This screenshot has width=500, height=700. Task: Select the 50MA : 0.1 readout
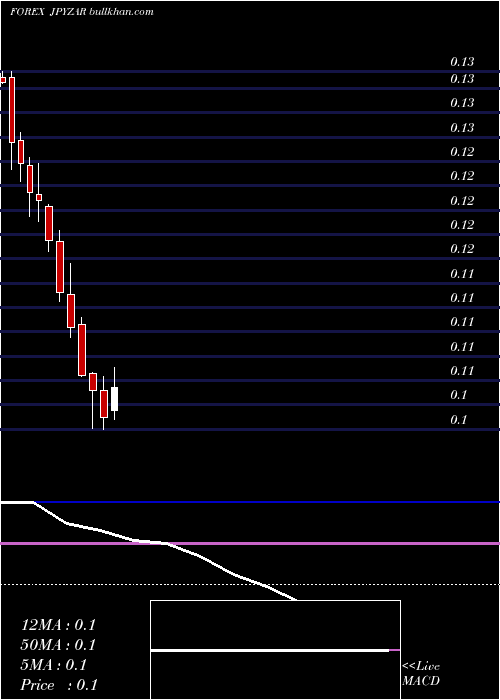(x=58, y=645)
